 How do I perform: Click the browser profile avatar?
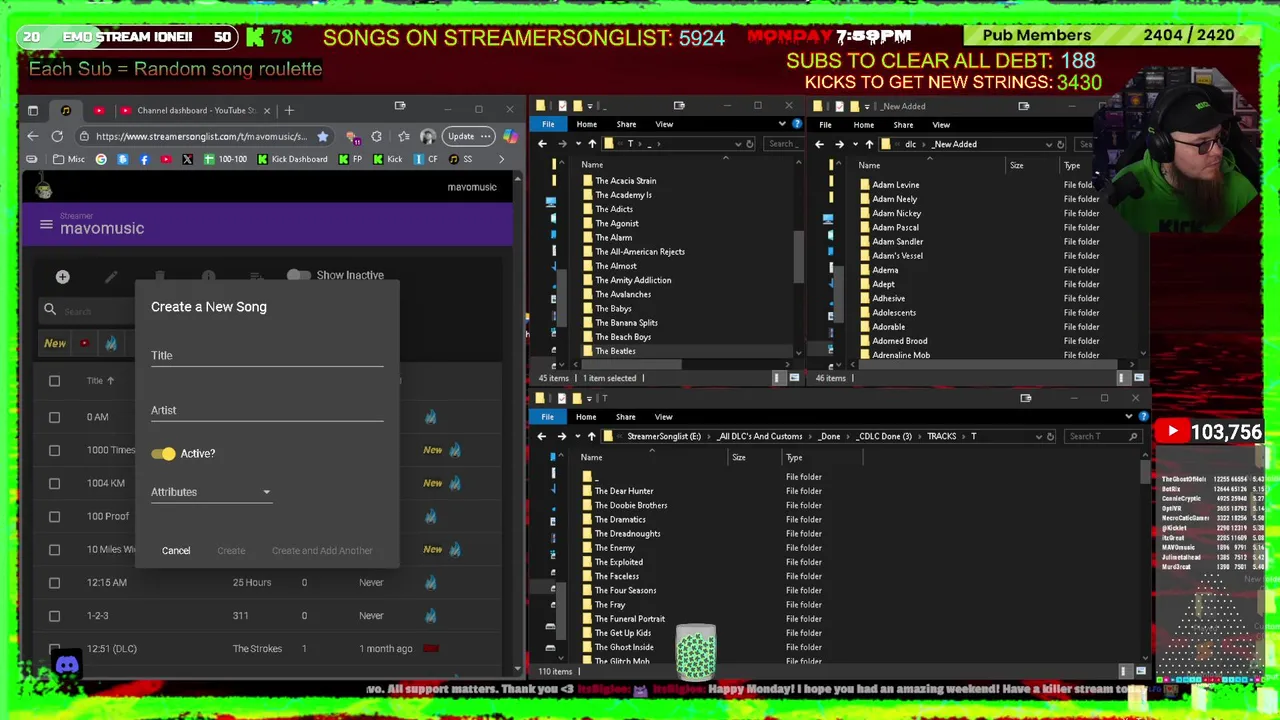click(428, 136)
